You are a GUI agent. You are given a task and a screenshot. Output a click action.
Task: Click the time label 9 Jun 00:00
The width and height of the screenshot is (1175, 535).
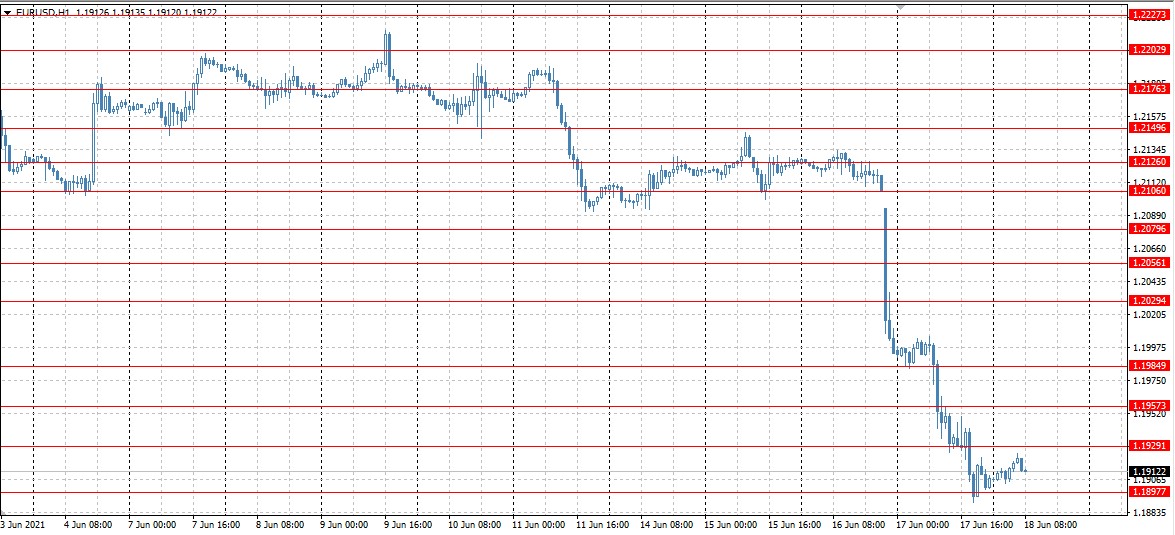(x=344, y=525)
